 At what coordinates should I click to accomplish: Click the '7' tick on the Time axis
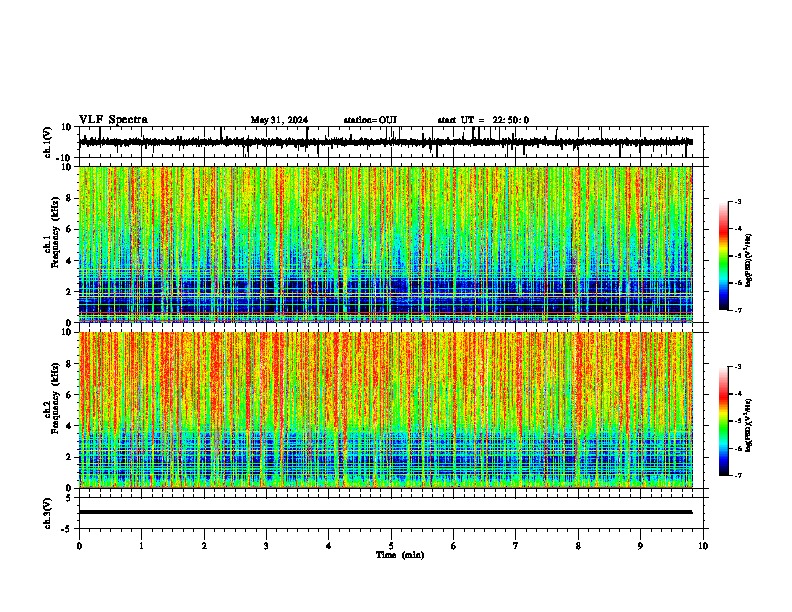[x=516, y=546]
